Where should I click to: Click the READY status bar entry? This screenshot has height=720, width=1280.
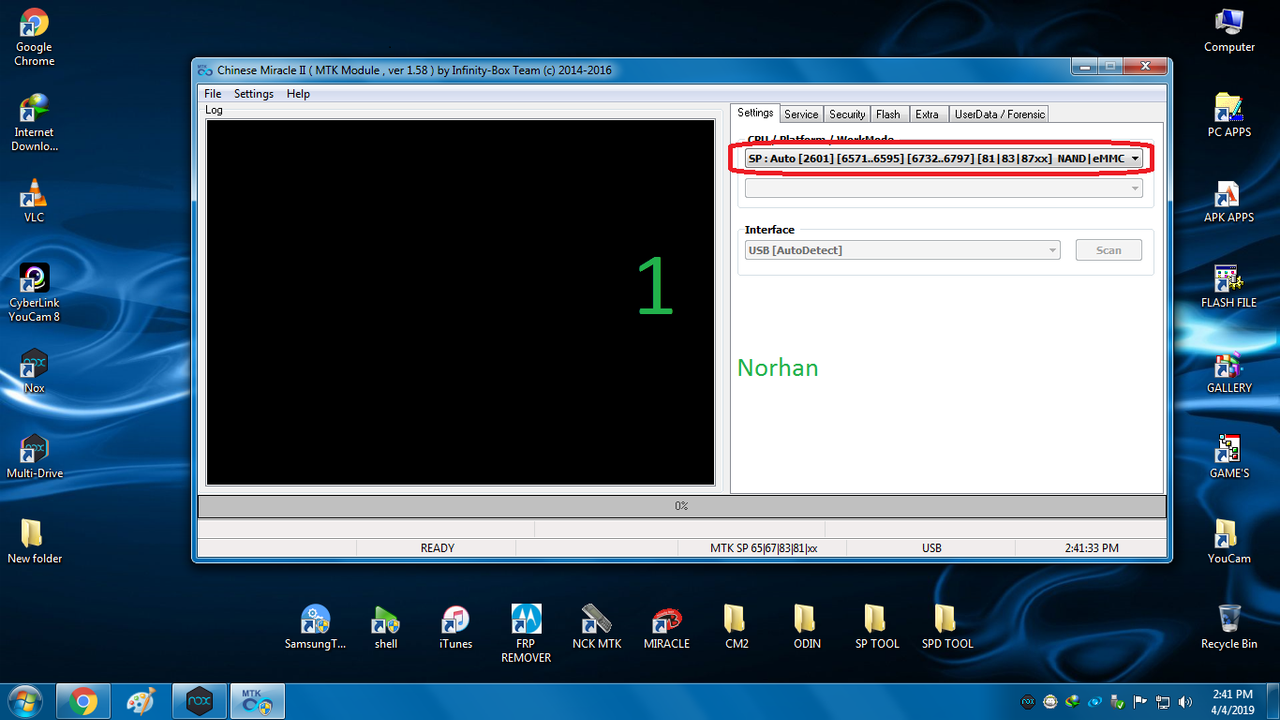pos(437,548)
